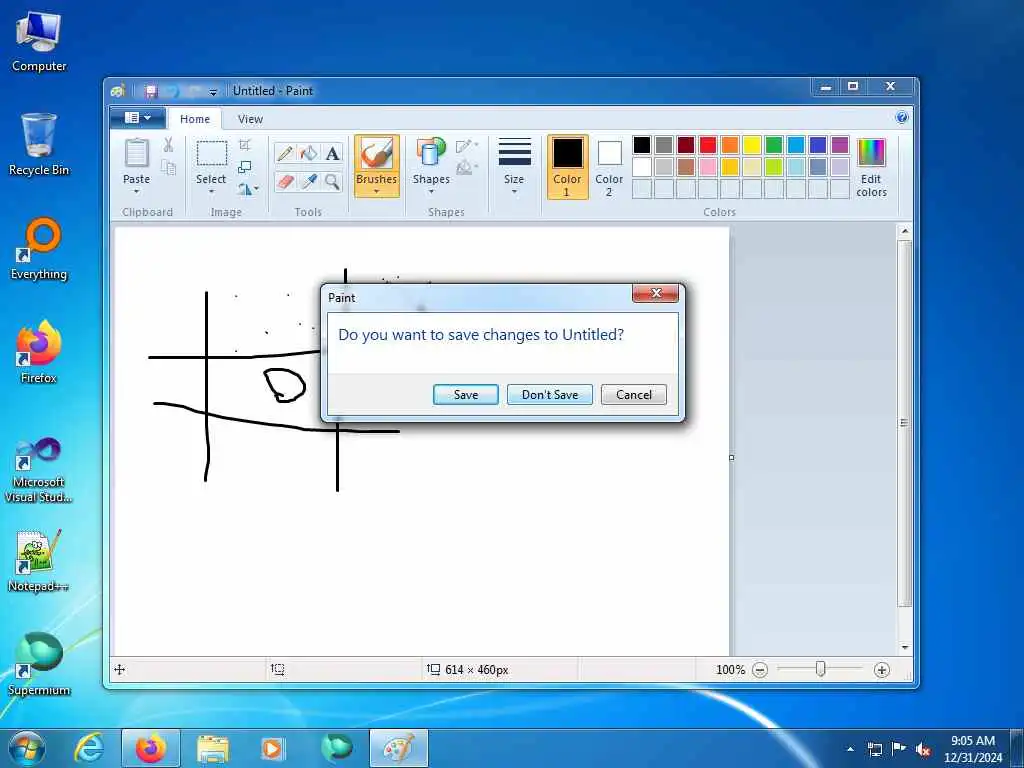Viewport: 1024px width, 768px height.
Task: Switch to the View ribbon tab
Action: 250,119
